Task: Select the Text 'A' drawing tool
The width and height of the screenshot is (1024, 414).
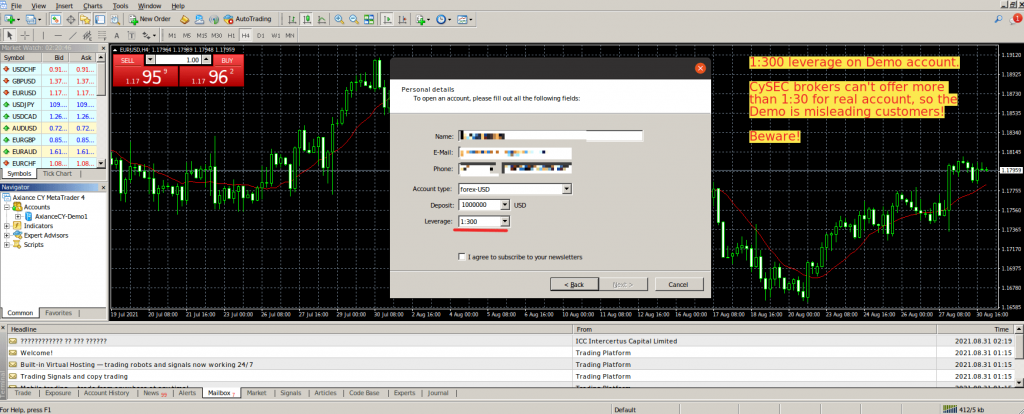Action: point(116,35)
